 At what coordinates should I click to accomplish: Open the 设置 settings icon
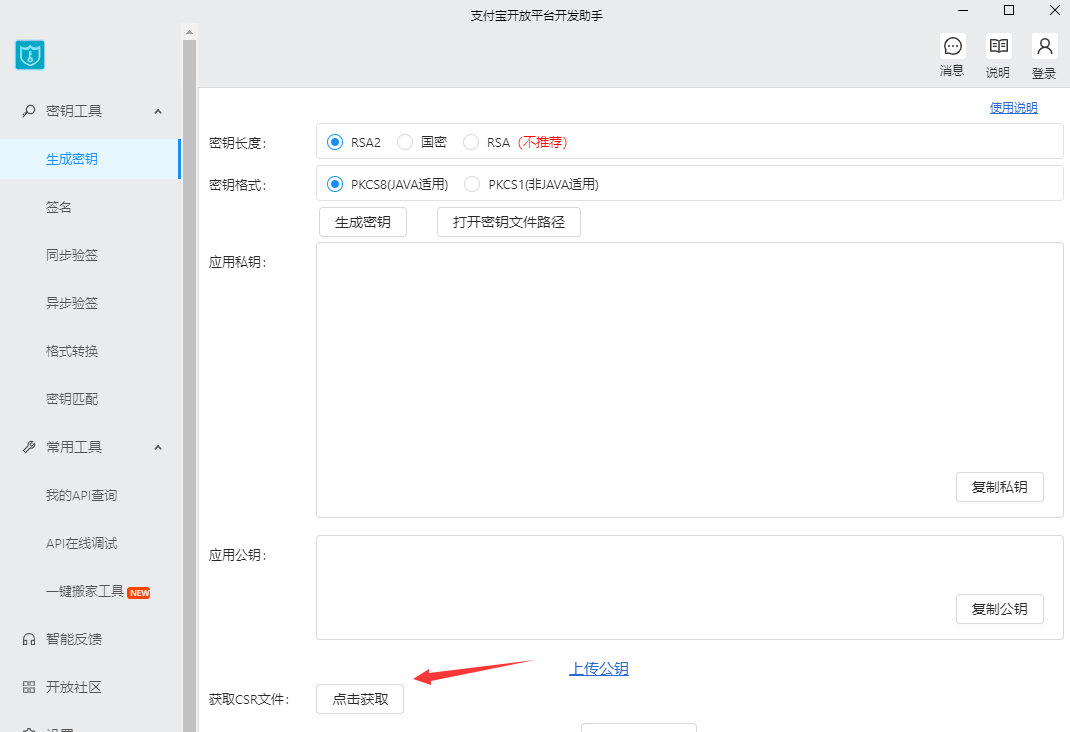[27, 729]
